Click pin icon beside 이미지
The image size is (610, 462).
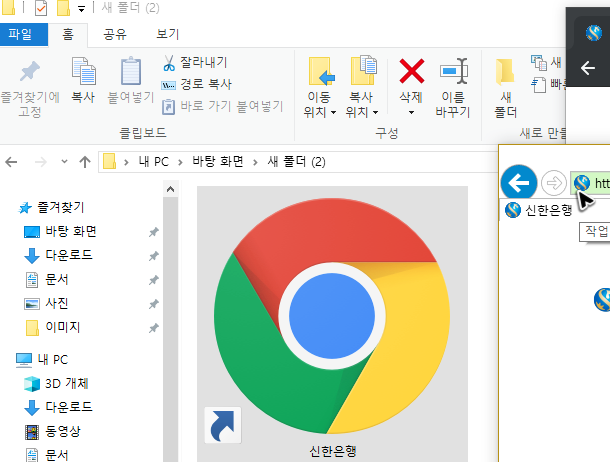[154, 328]
